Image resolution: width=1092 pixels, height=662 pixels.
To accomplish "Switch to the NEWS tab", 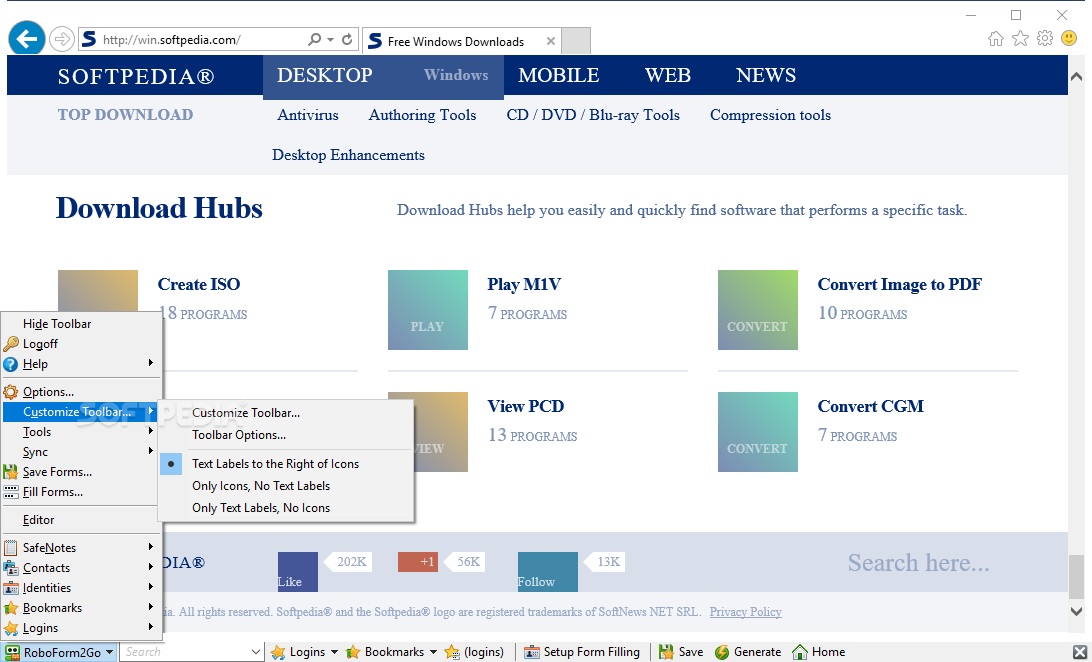I will [x=765, y=75].
